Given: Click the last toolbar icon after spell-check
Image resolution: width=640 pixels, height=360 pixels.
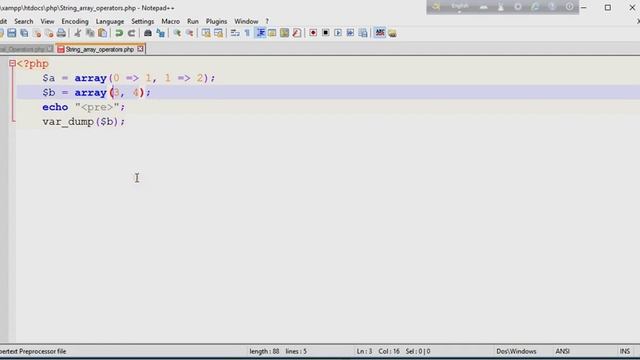Looking at the screenshot, I should pos(392,33).
